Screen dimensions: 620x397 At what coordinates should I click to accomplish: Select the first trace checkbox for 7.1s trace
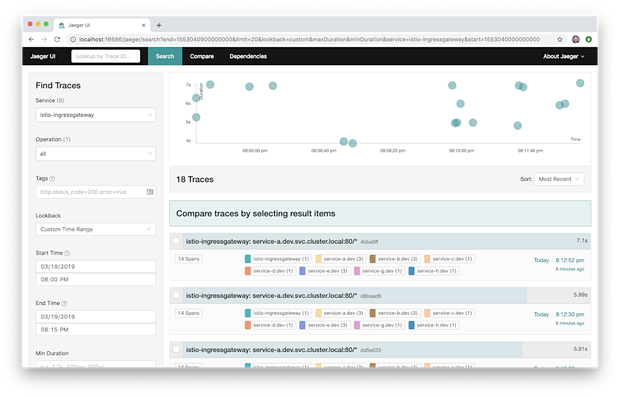176,241
